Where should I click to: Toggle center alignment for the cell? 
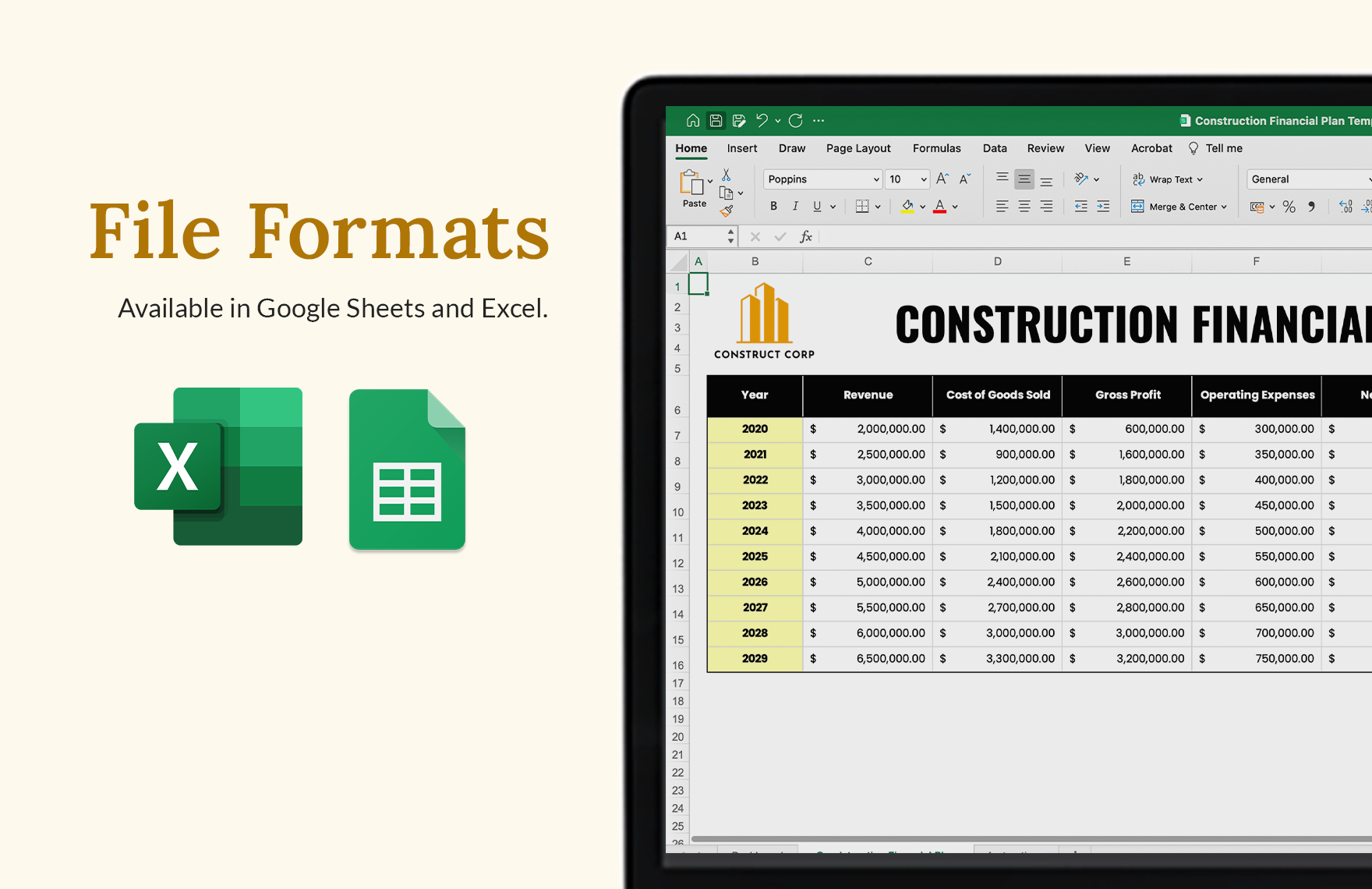coord(1024,206)
